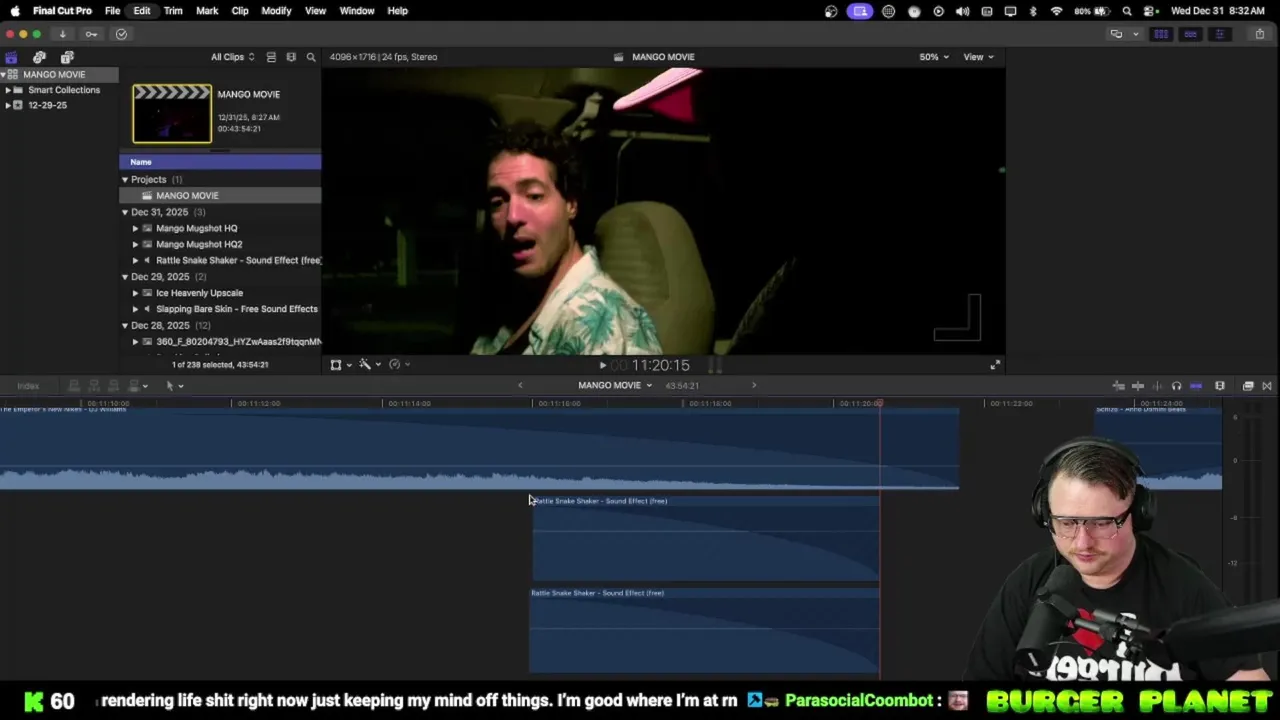This screenshot has width=1280, height=720.
Task: Open the 50% zoom level dropdown
Action: tap(934, 57)
